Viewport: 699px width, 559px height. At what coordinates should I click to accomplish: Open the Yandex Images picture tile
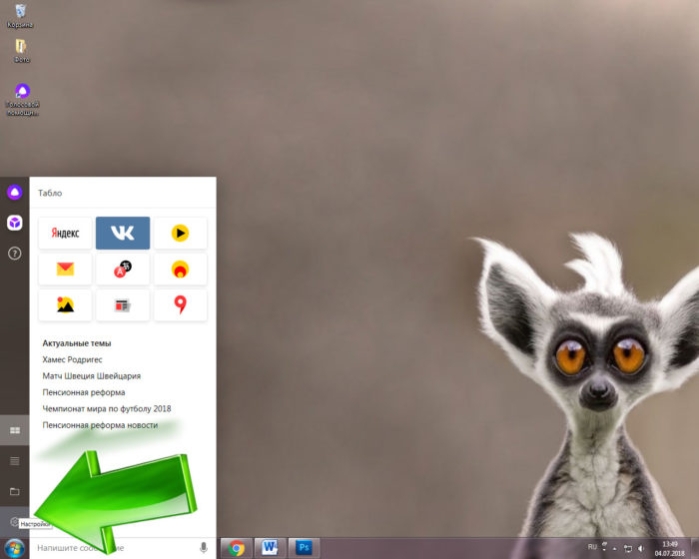click(x=65, y=305)
